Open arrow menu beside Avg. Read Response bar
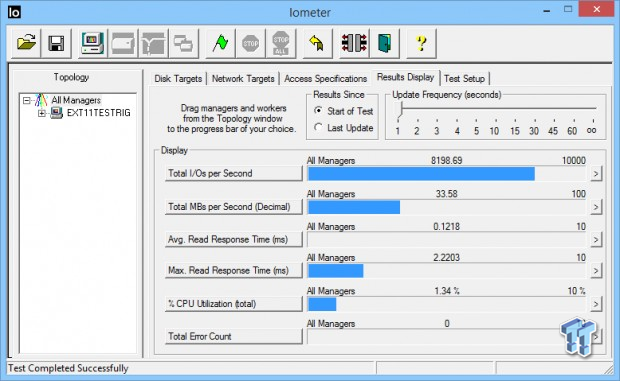The width and height of the screenshot is (620, 381). 596,240
